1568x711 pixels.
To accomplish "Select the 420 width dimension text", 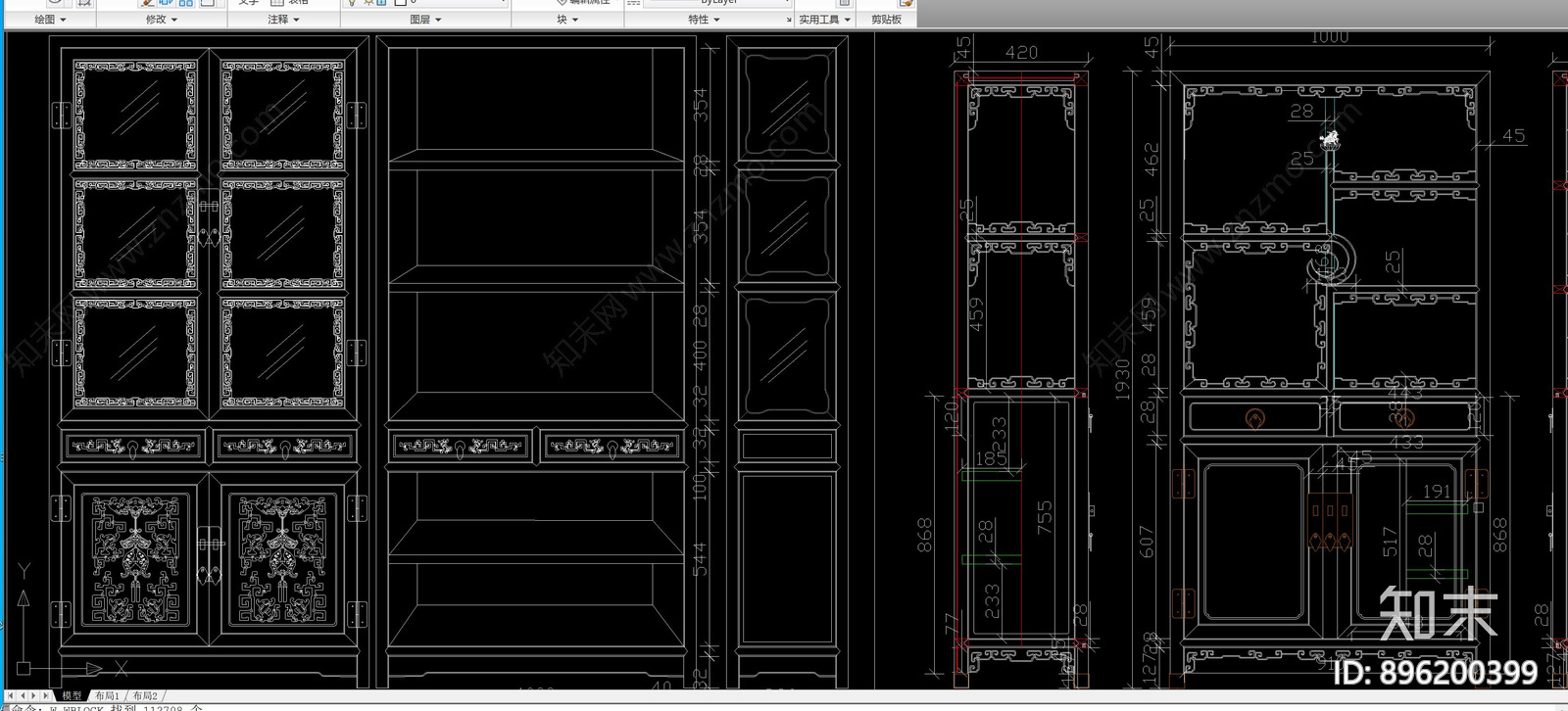I will (x=1021, y=53).
